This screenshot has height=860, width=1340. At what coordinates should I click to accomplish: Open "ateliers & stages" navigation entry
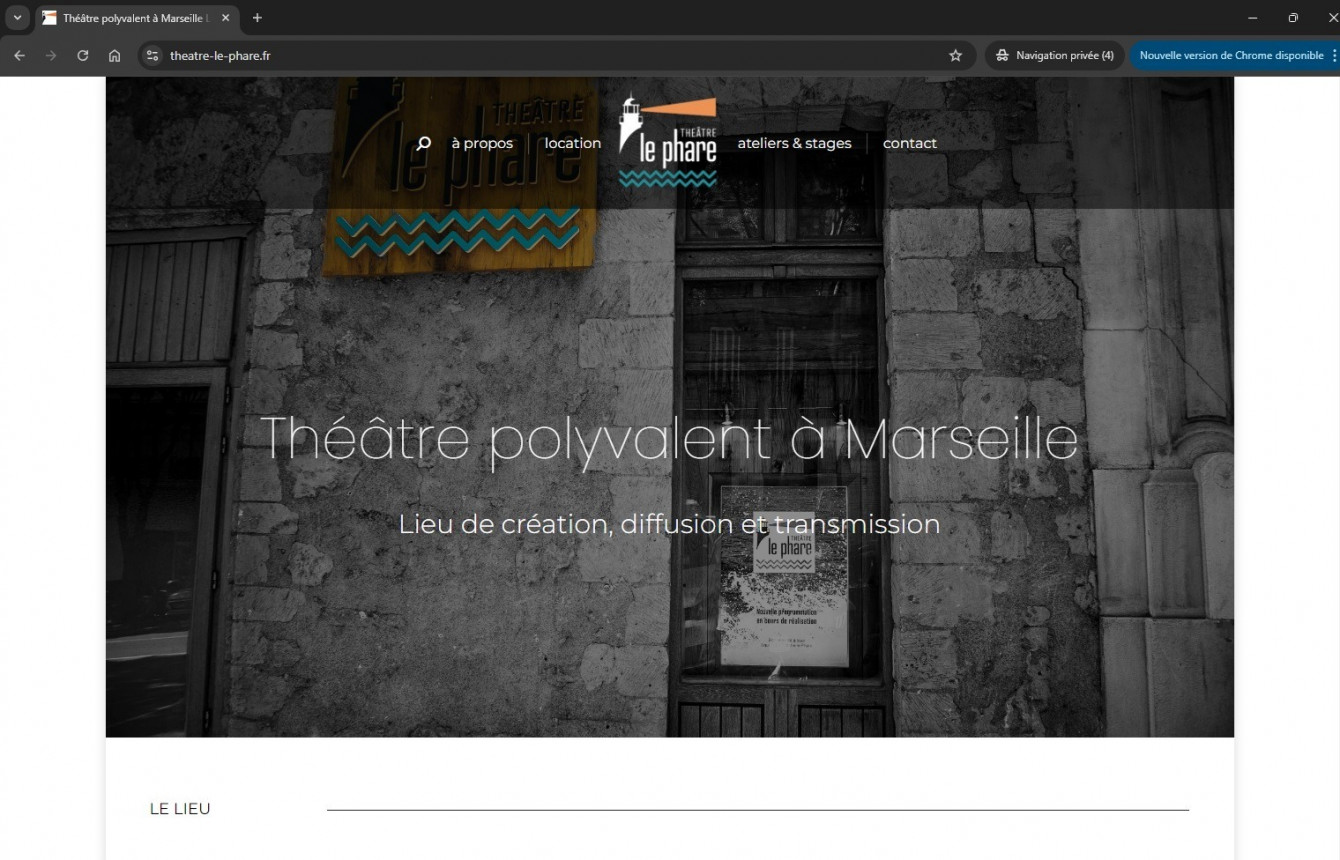coord(793,143)
